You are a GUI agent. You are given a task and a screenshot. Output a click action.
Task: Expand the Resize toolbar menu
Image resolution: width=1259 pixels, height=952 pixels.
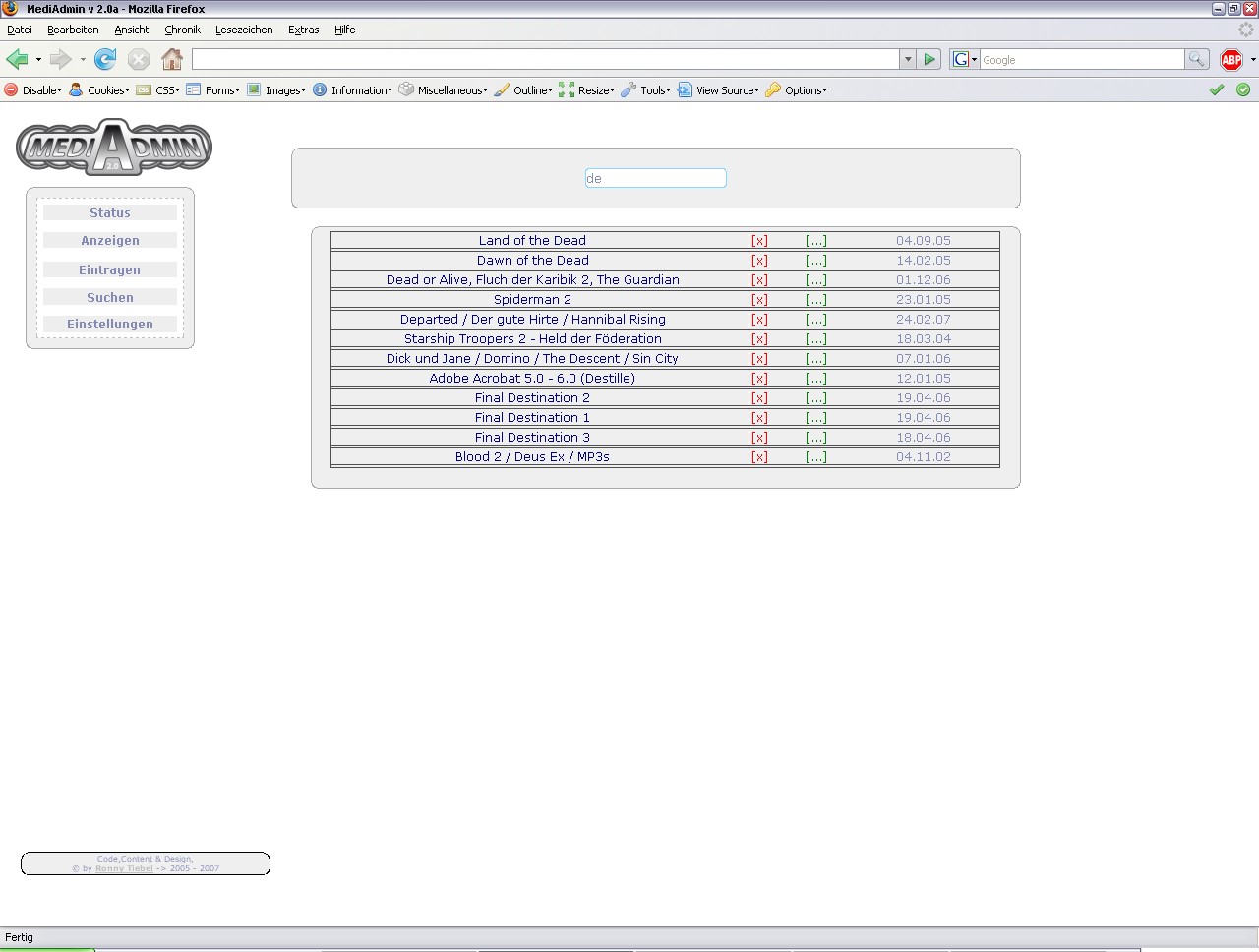tap(587, 90)
